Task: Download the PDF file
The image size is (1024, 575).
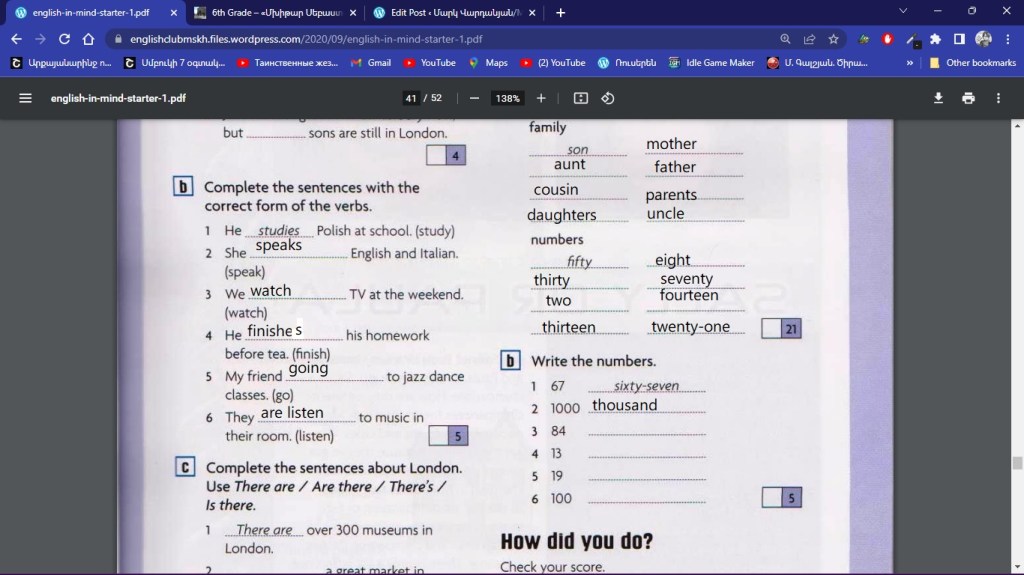Action: pos(938,98)
